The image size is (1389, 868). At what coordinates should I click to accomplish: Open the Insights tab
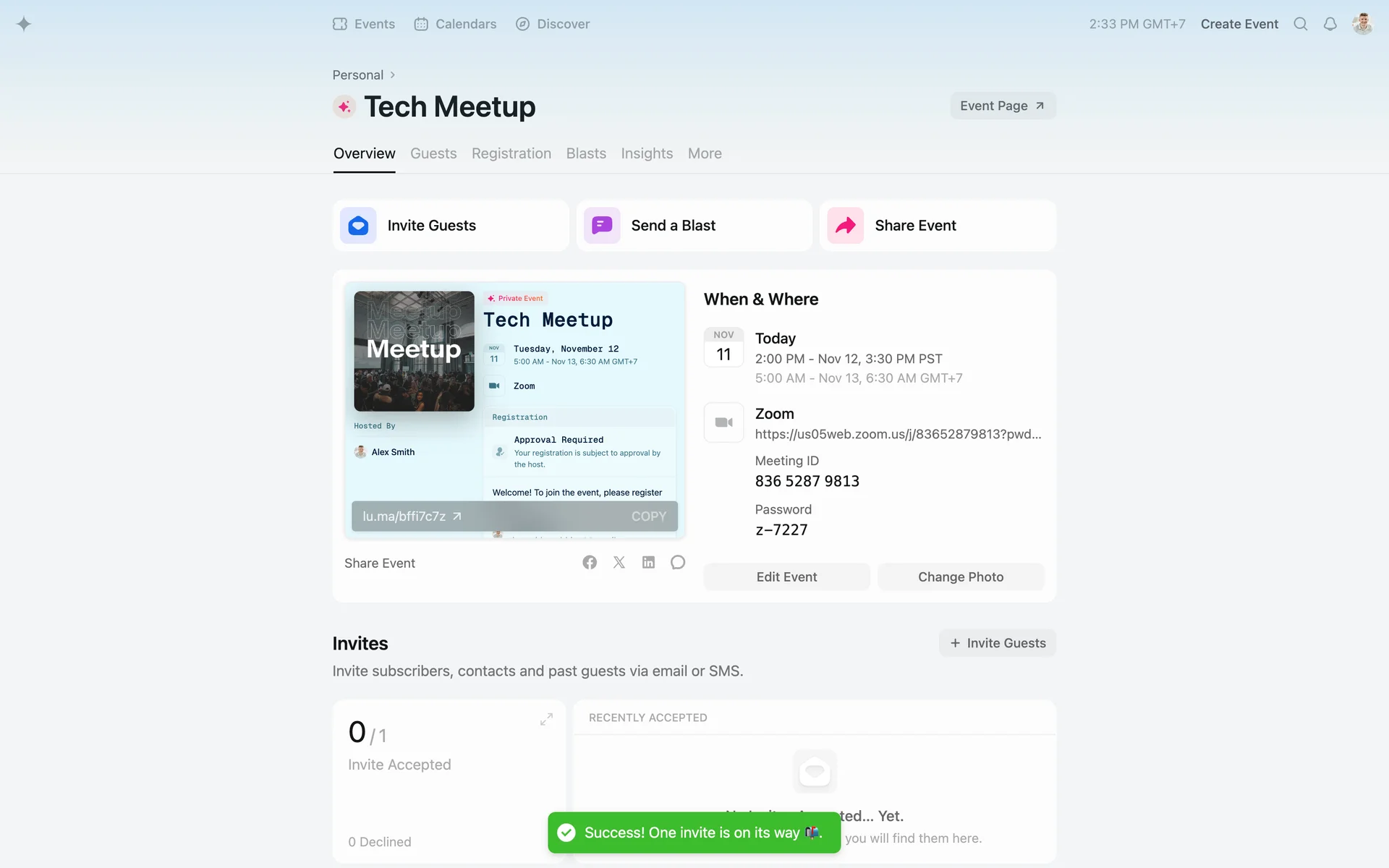[x=646, y=153]
